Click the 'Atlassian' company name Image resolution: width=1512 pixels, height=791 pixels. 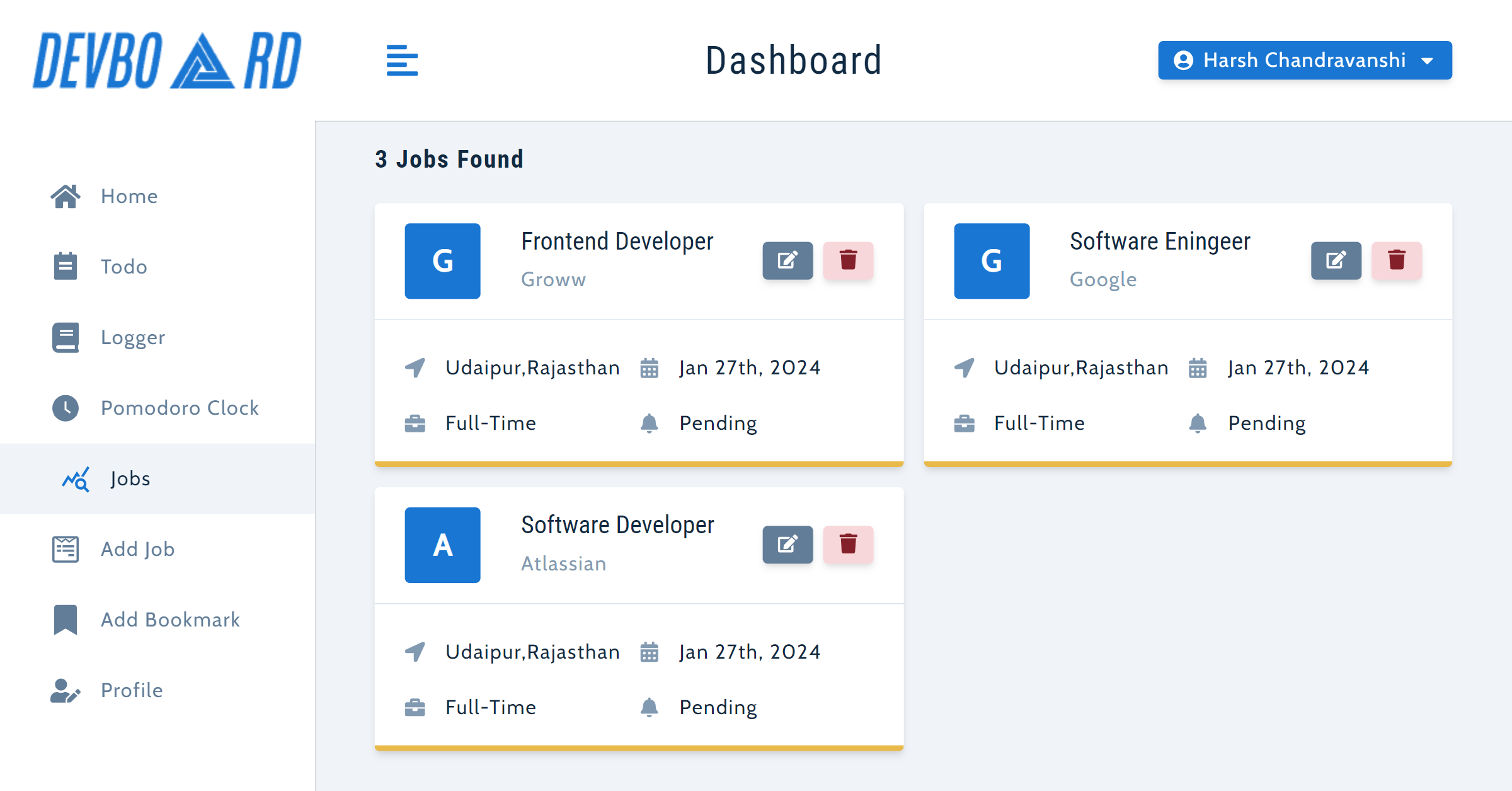pos(564,564)
